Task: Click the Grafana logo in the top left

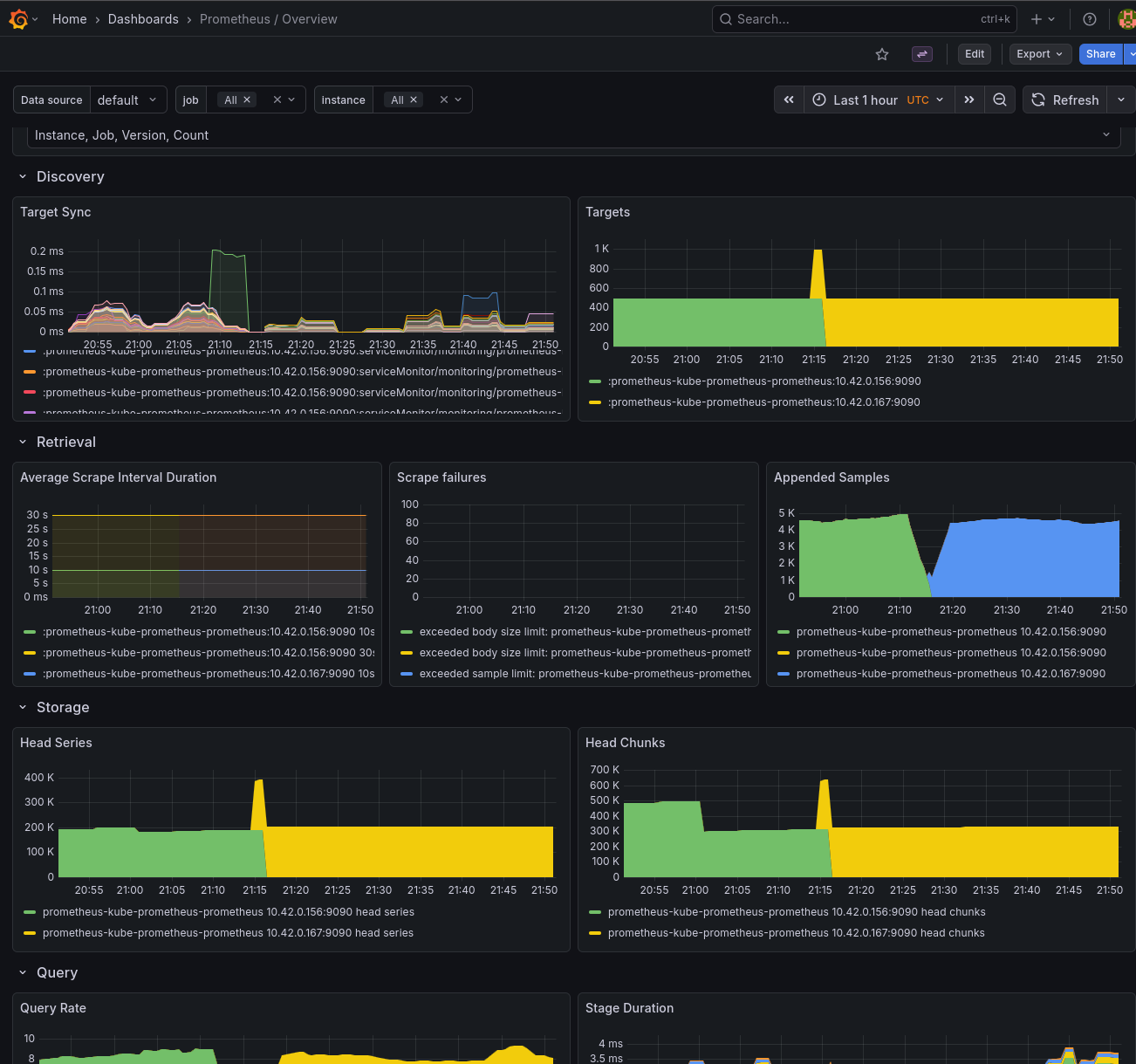Action: 16,18
